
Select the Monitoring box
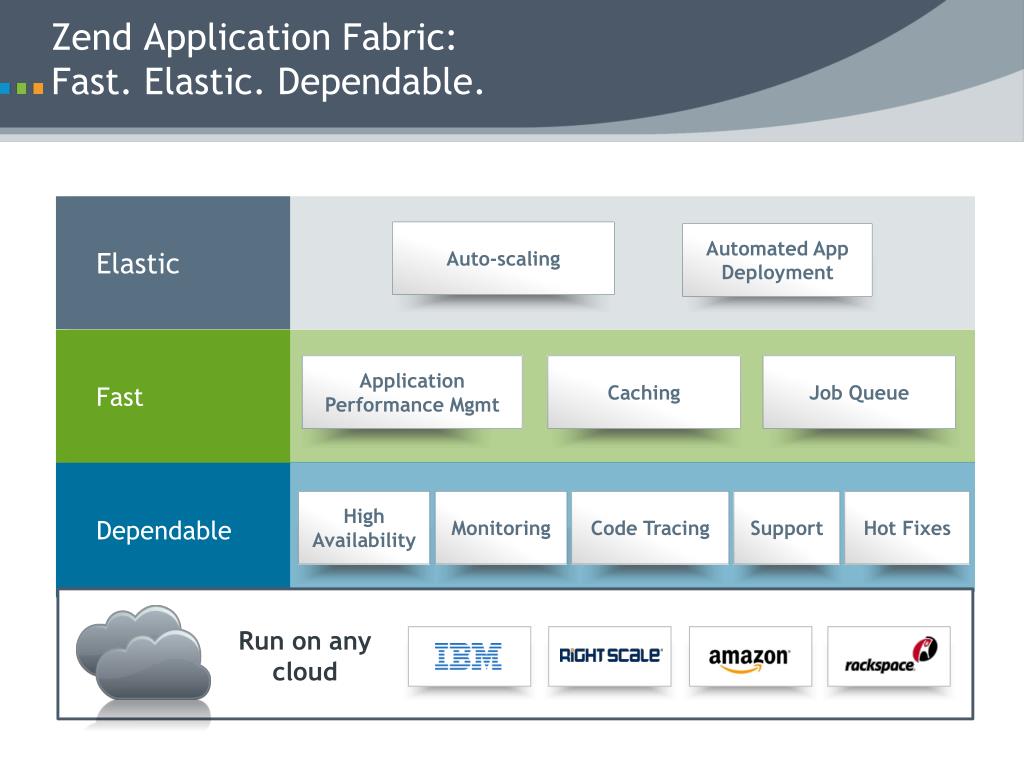tap(501, 528)
